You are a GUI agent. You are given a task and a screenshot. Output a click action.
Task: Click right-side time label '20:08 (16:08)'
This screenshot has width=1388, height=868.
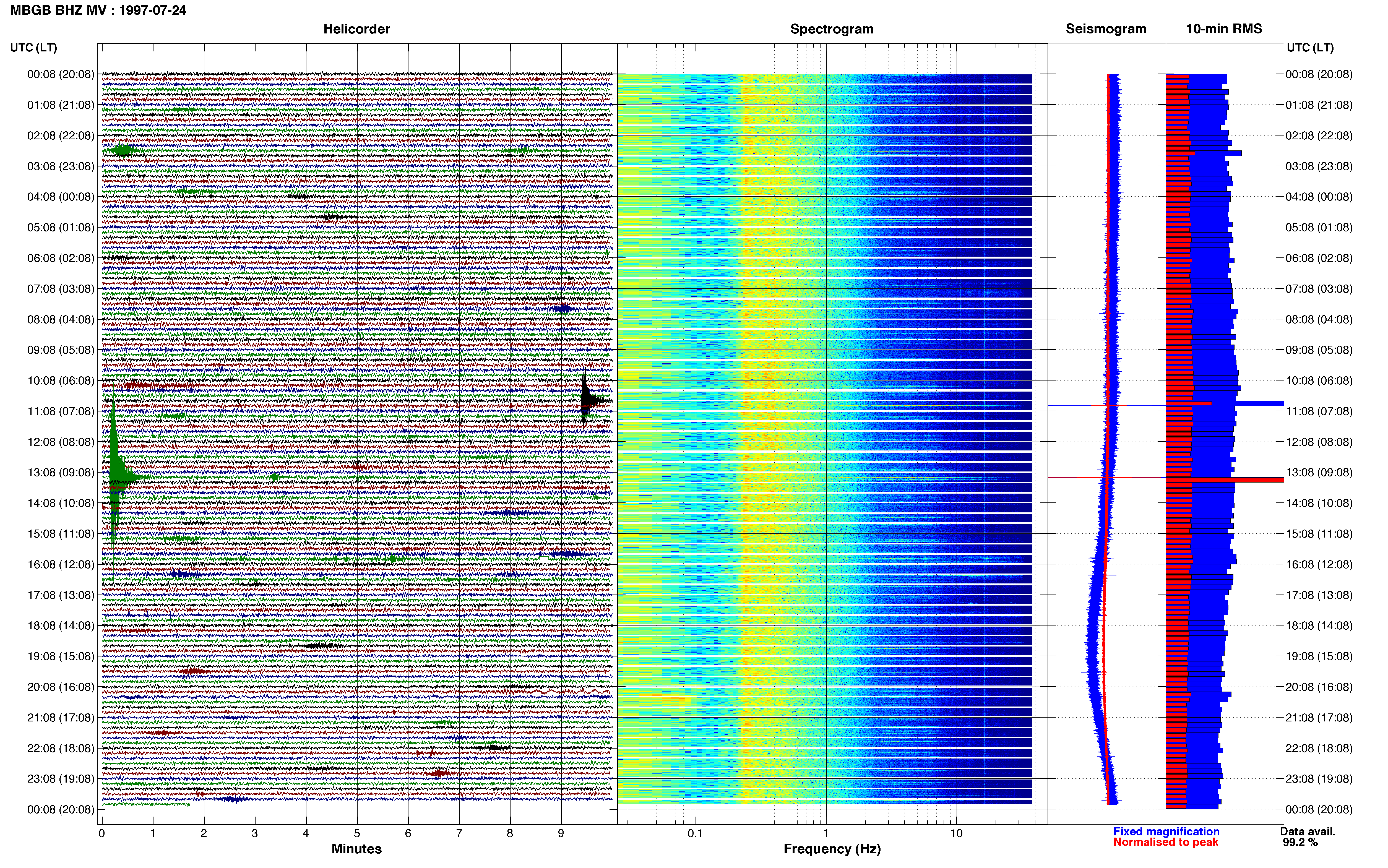(x=1319, y=687)
